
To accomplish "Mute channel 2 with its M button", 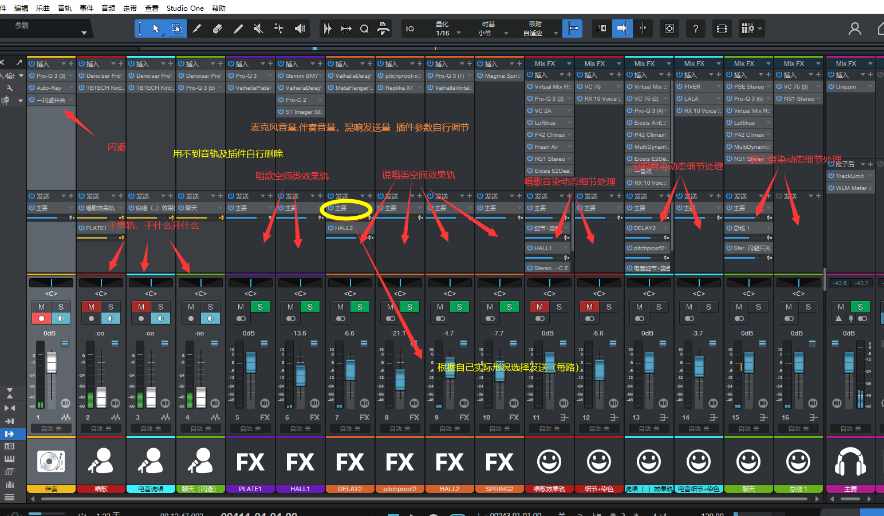I will pos(91,305).
